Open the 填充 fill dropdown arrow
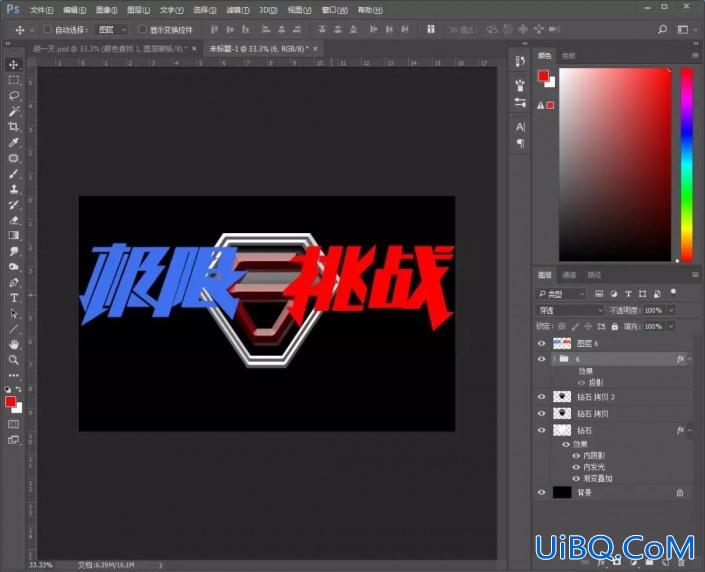The image size is (705, 572). (671, 326)
